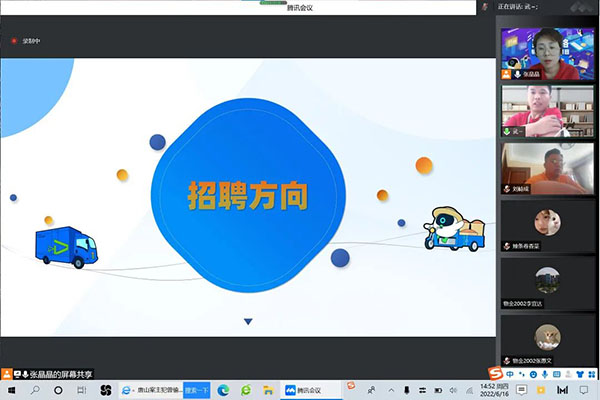Select 张晶晶's video thumbnail

coord(547,49)
